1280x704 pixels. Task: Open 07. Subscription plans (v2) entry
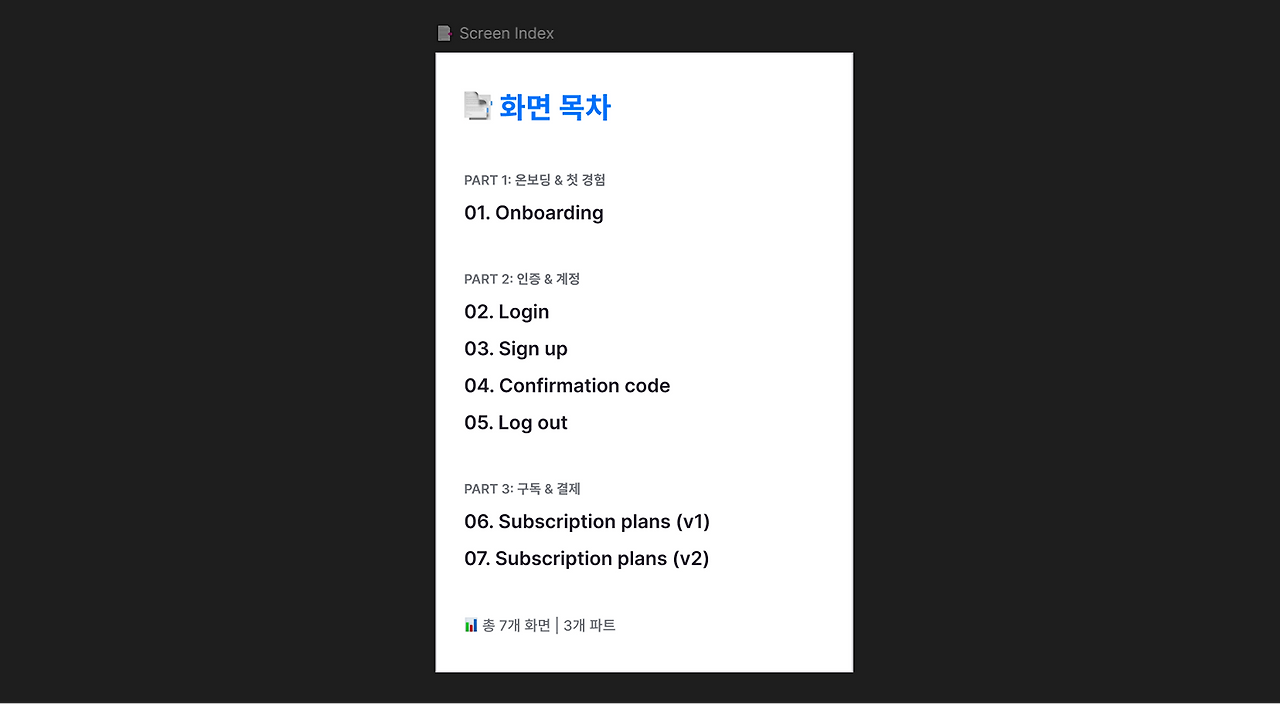coord(587,558)
